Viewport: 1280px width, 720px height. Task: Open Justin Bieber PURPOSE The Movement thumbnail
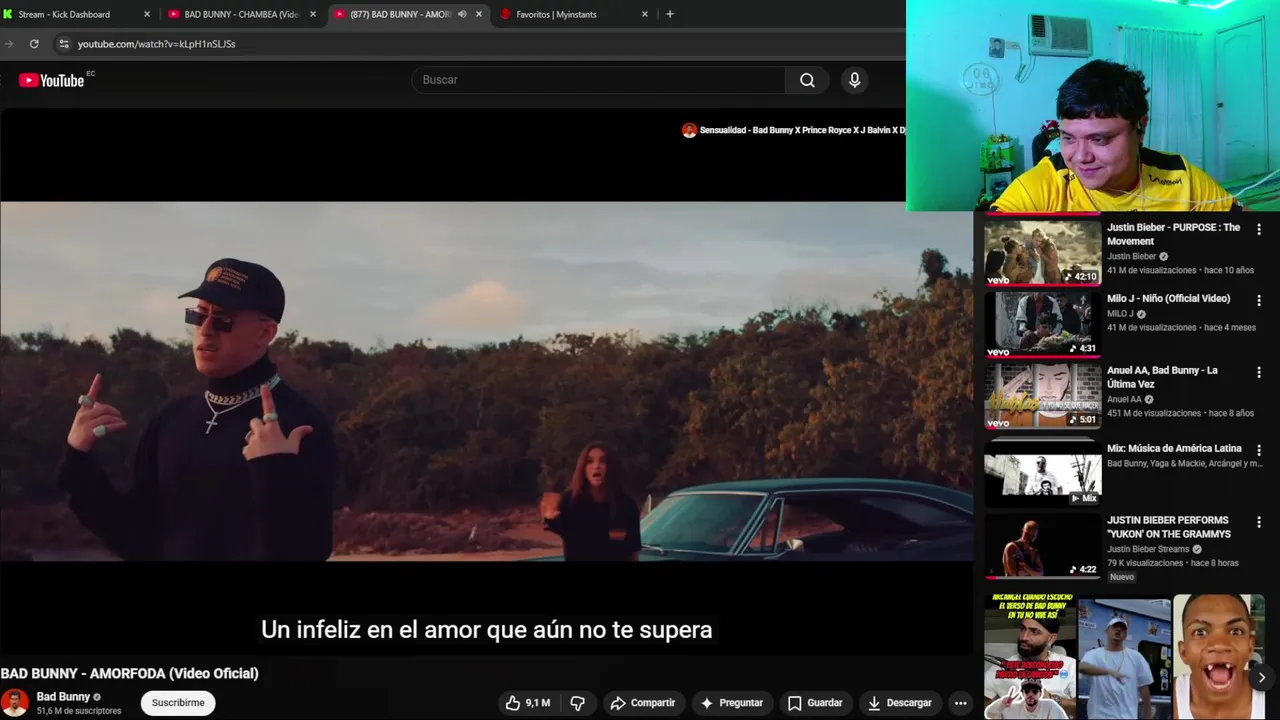click(1042, 252)
